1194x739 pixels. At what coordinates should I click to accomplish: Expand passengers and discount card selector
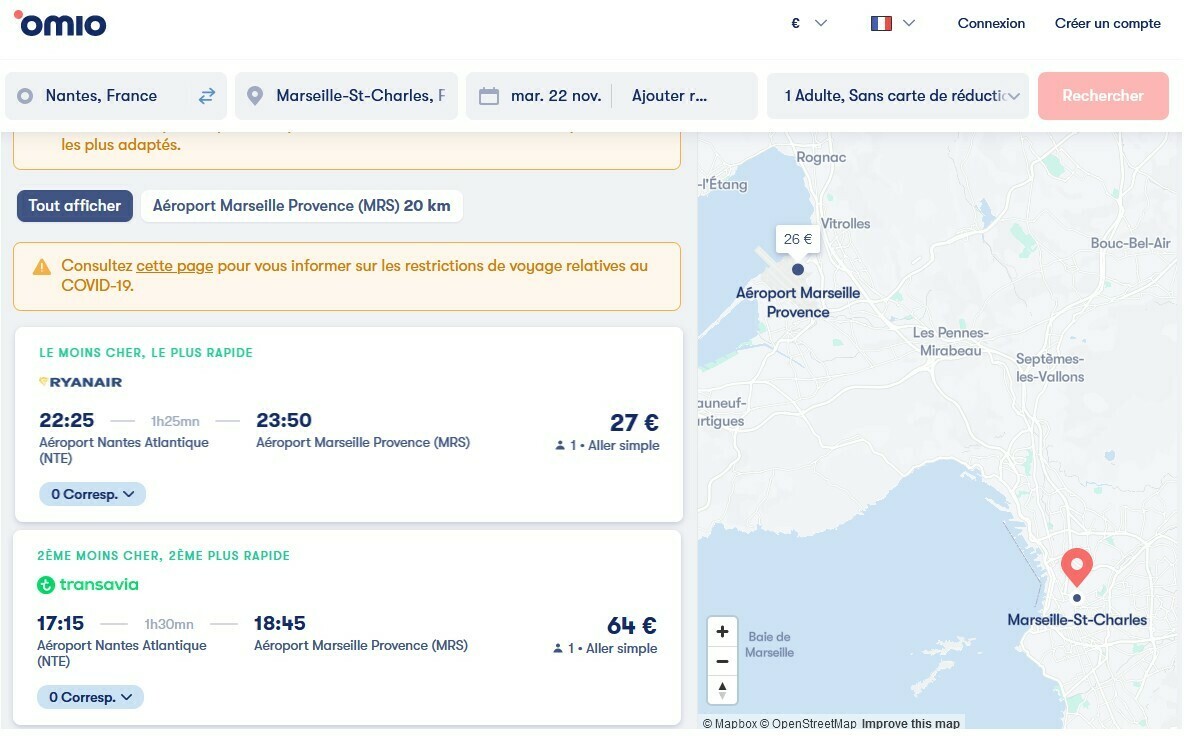[897, 96]
